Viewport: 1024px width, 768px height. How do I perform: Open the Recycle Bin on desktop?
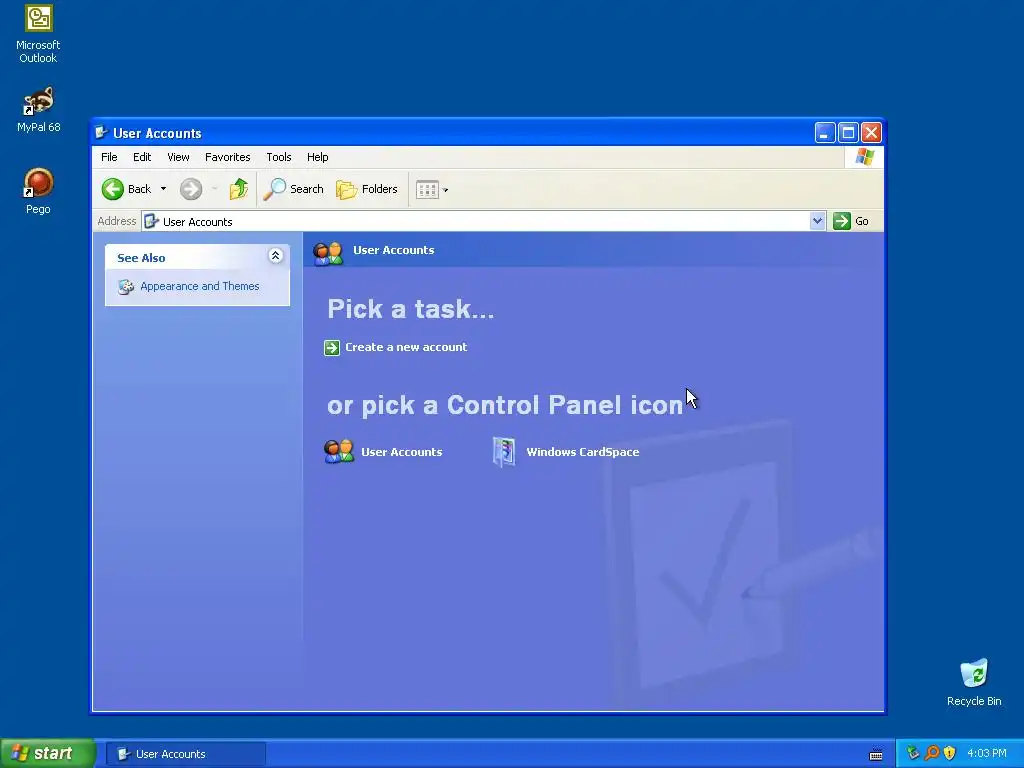pyautogui.click(x=974, y=682)
